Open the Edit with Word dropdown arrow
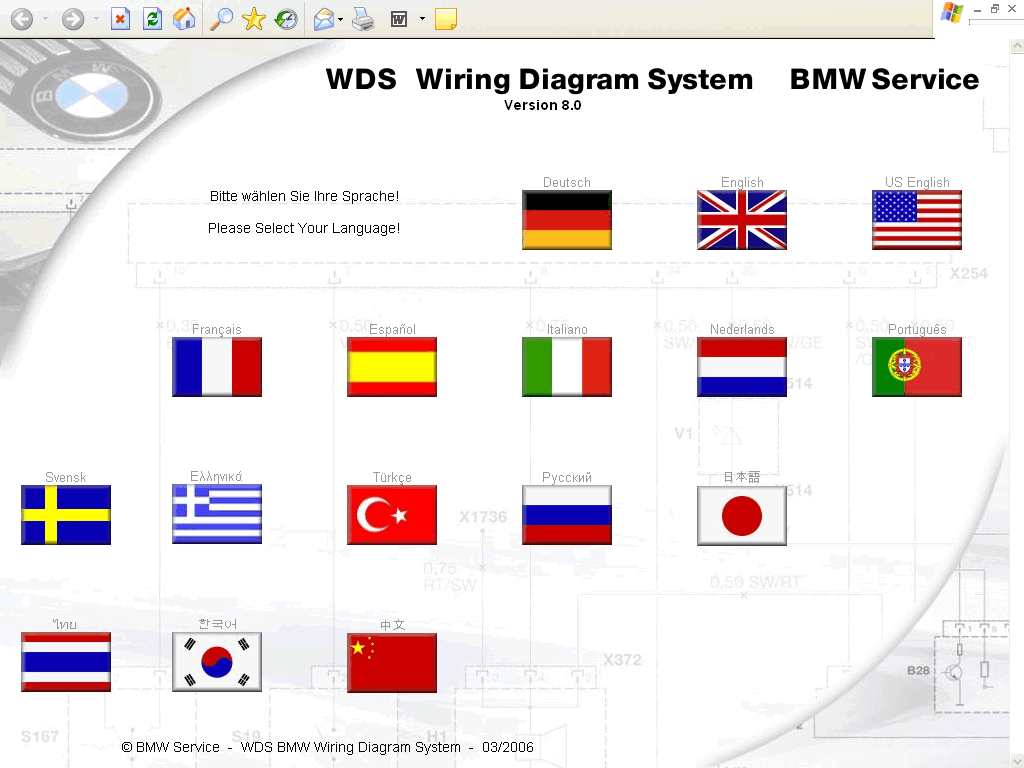1024x768 pixels. click(x=422, y=19)
